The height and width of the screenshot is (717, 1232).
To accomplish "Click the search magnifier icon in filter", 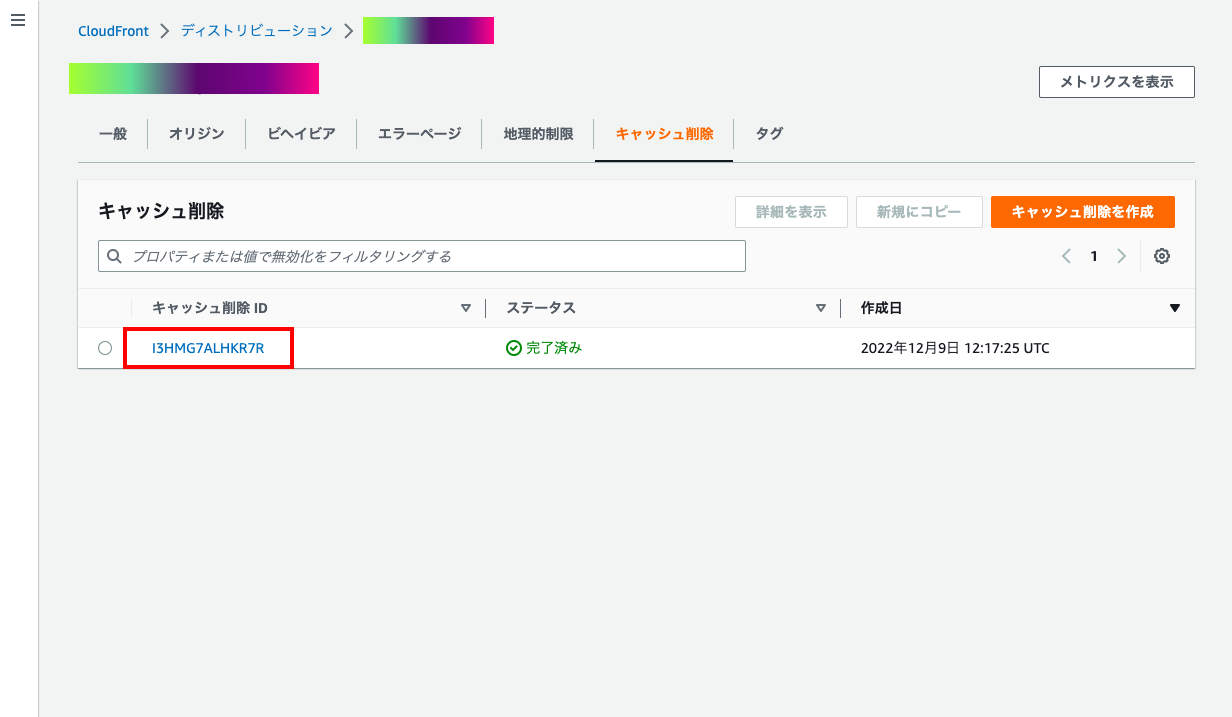I will [115, 256].
